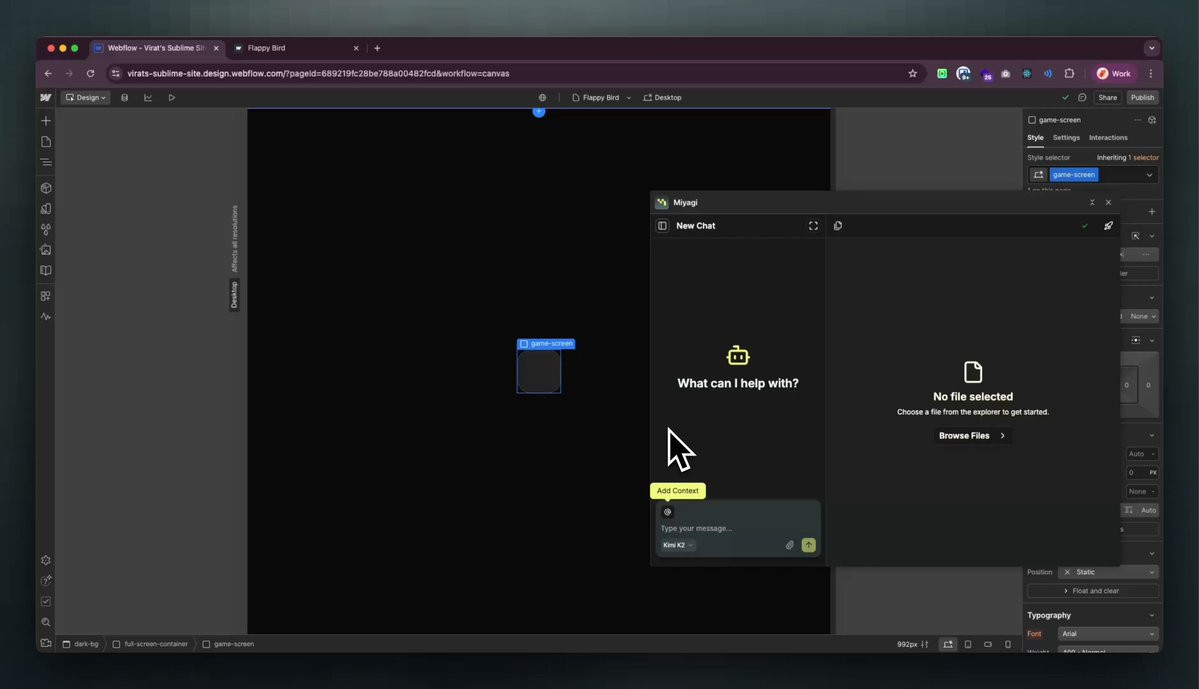Click the Add Context @ icon

coord(668,512)
